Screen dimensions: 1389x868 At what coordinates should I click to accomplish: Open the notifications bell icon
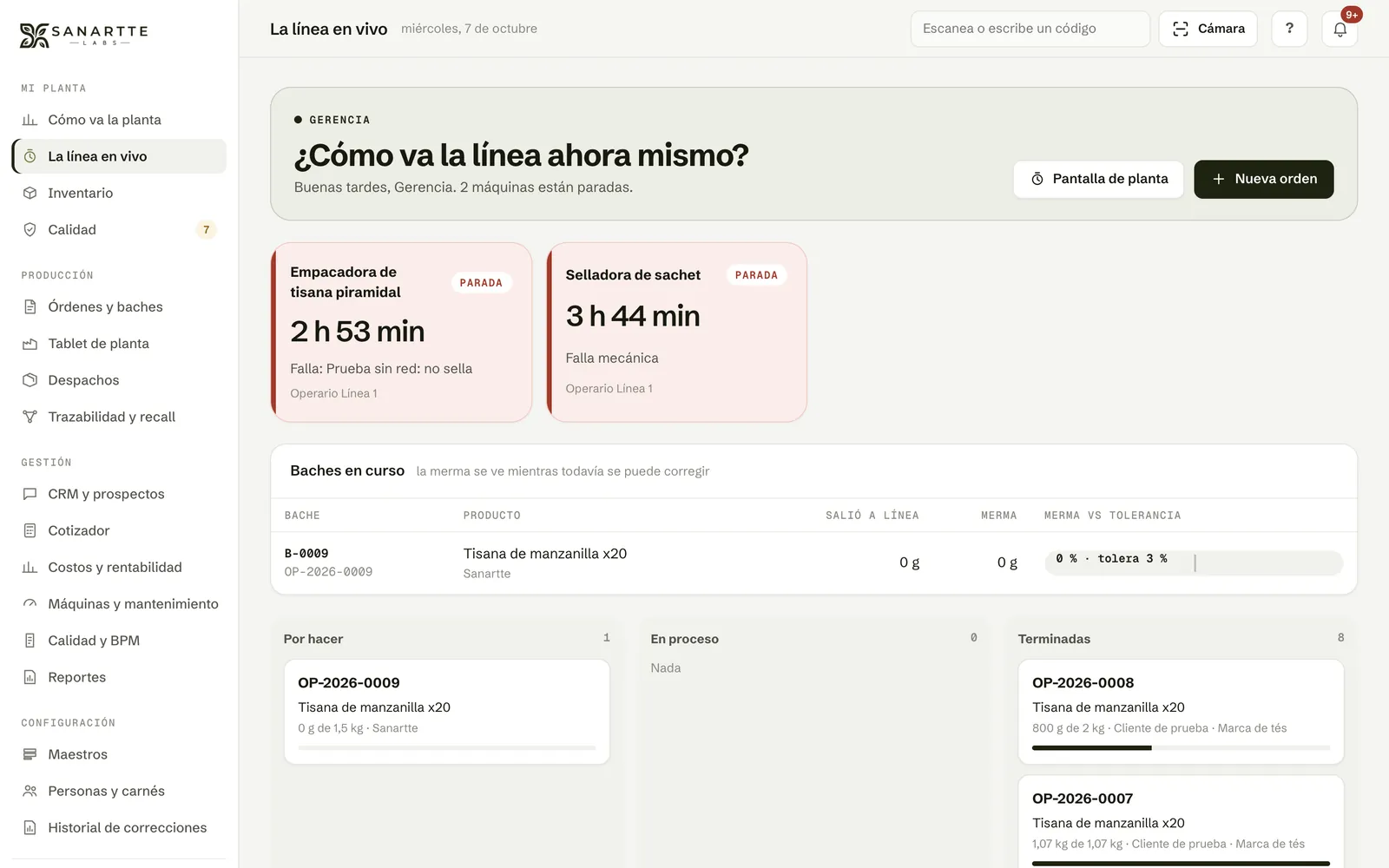pyautogui.click(x=1340, y=29)
